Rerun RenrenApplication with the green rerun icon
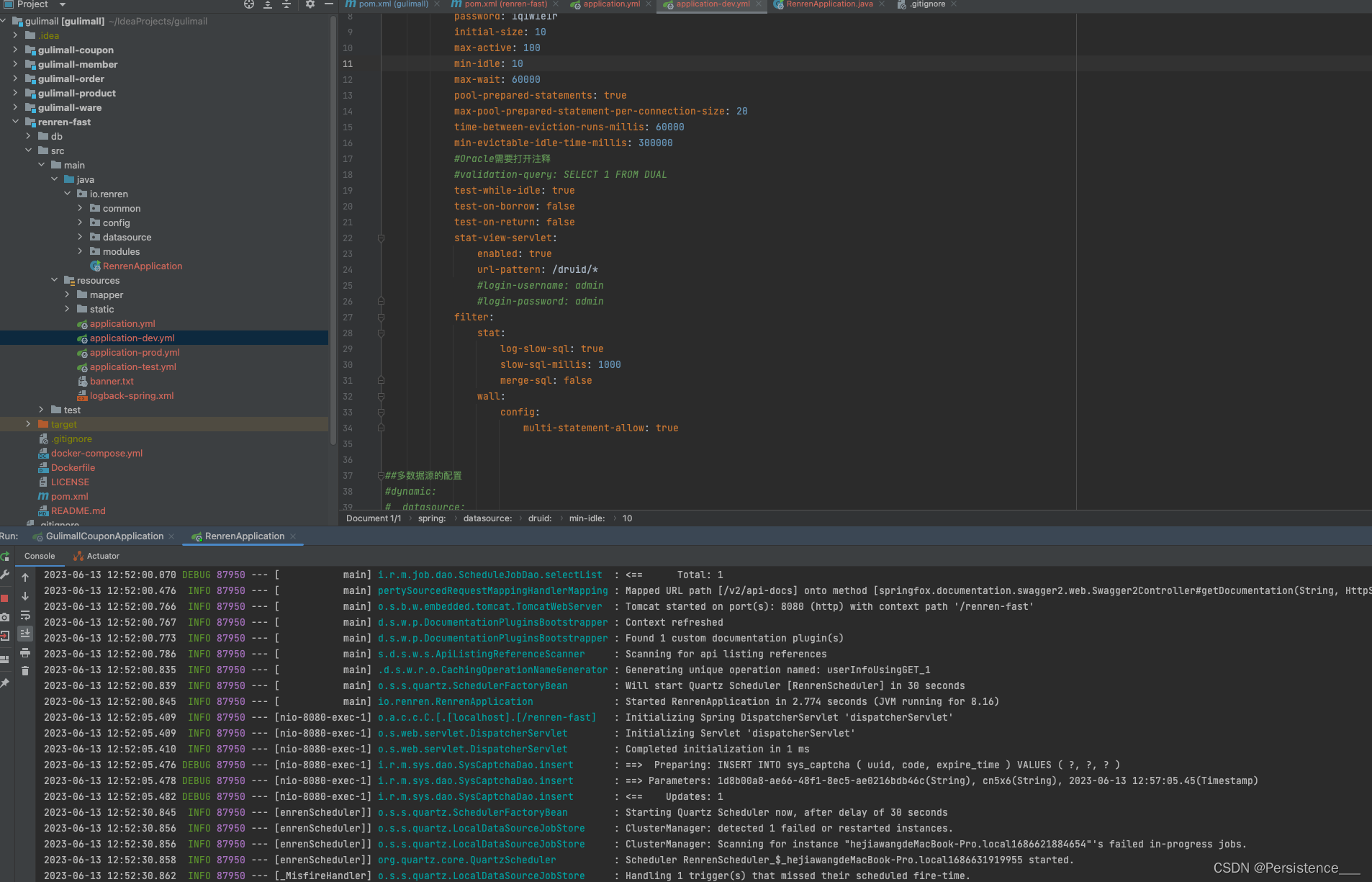The image size is (1372, 882). click(5, 557)
